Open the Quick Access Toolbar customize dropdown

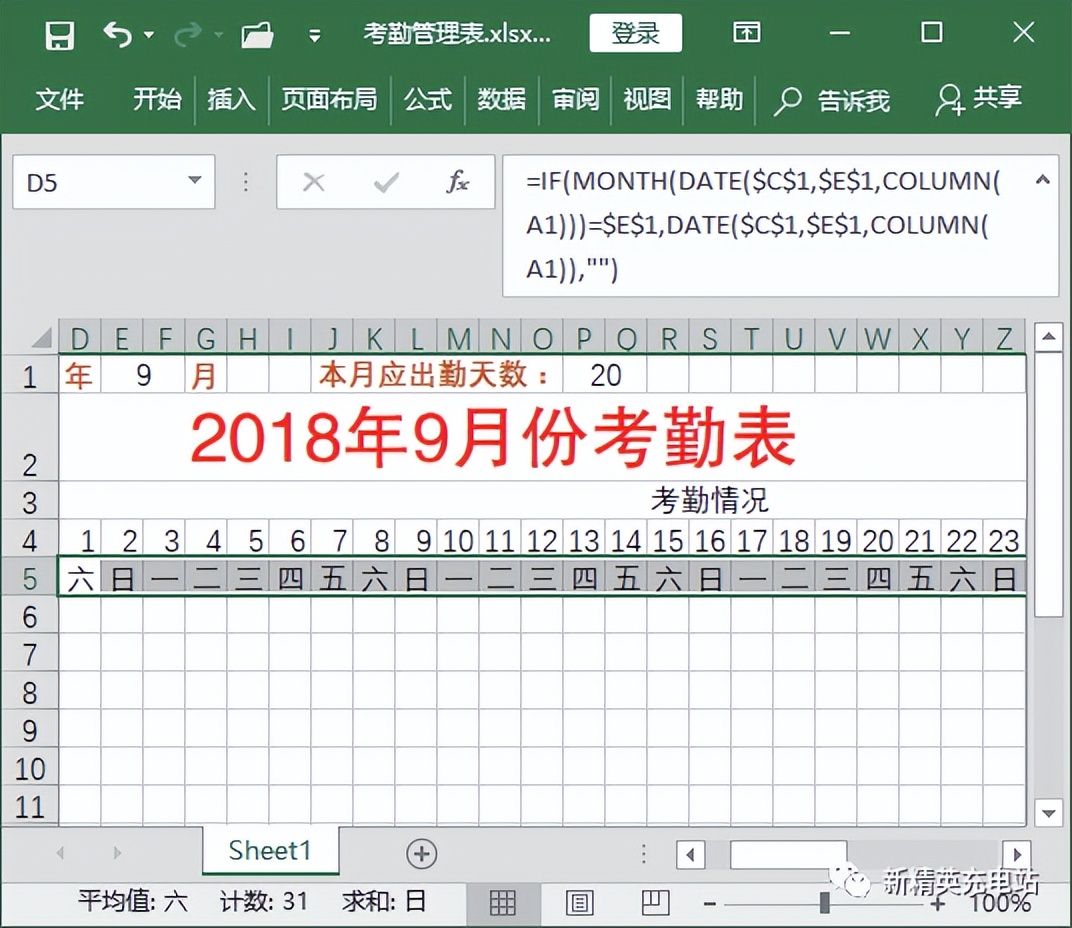pyautogui.click(x=313, y=33)
